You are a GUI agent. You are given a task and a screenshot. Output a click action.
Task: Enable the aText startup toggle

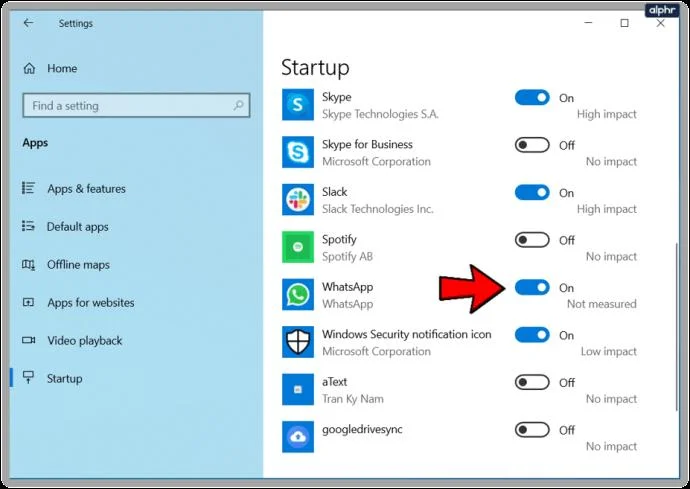point(532,382)
